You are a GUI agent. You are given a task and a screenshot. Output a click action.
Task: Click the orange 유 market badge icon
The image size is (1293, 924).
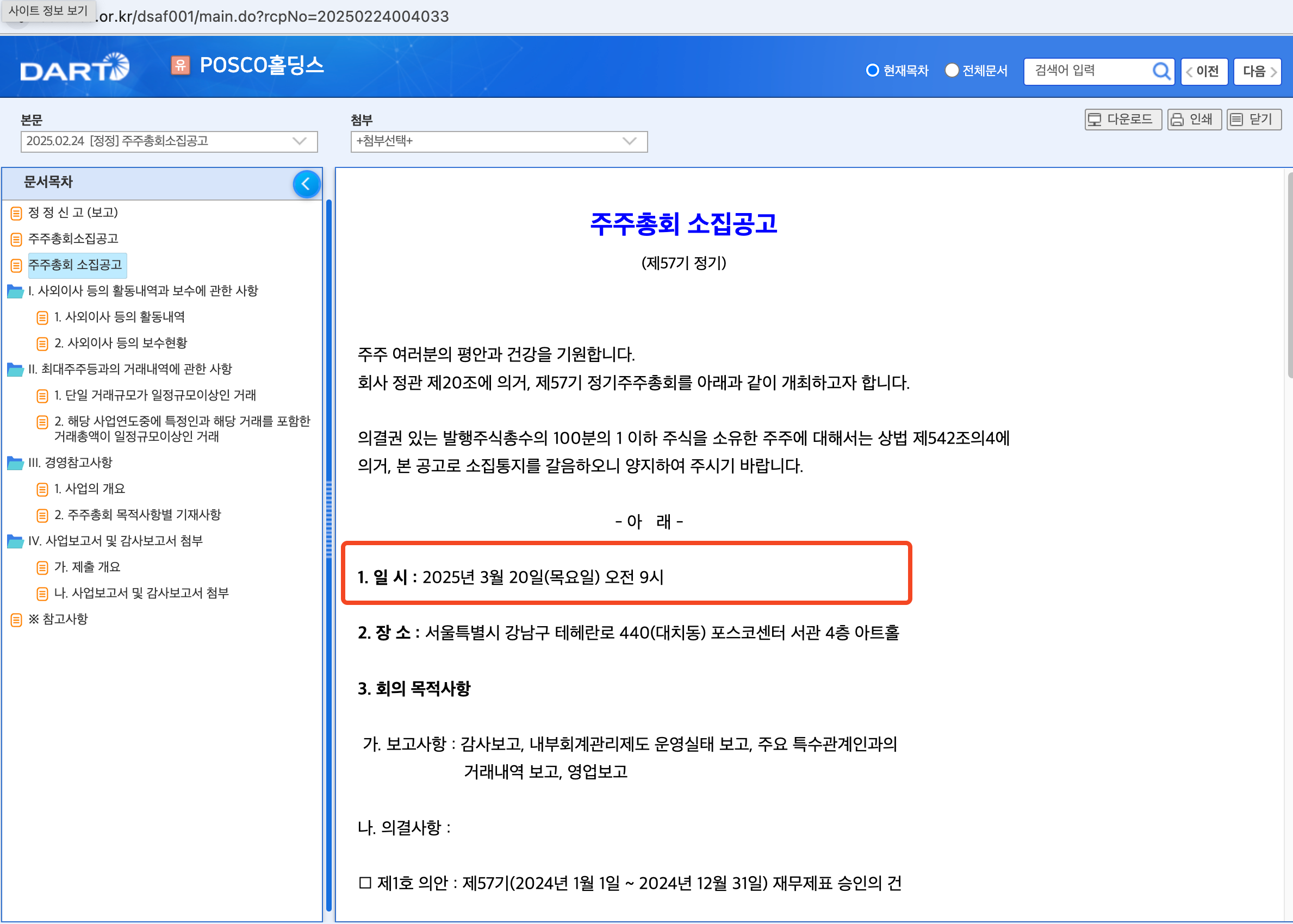click(x=180, y=65)
